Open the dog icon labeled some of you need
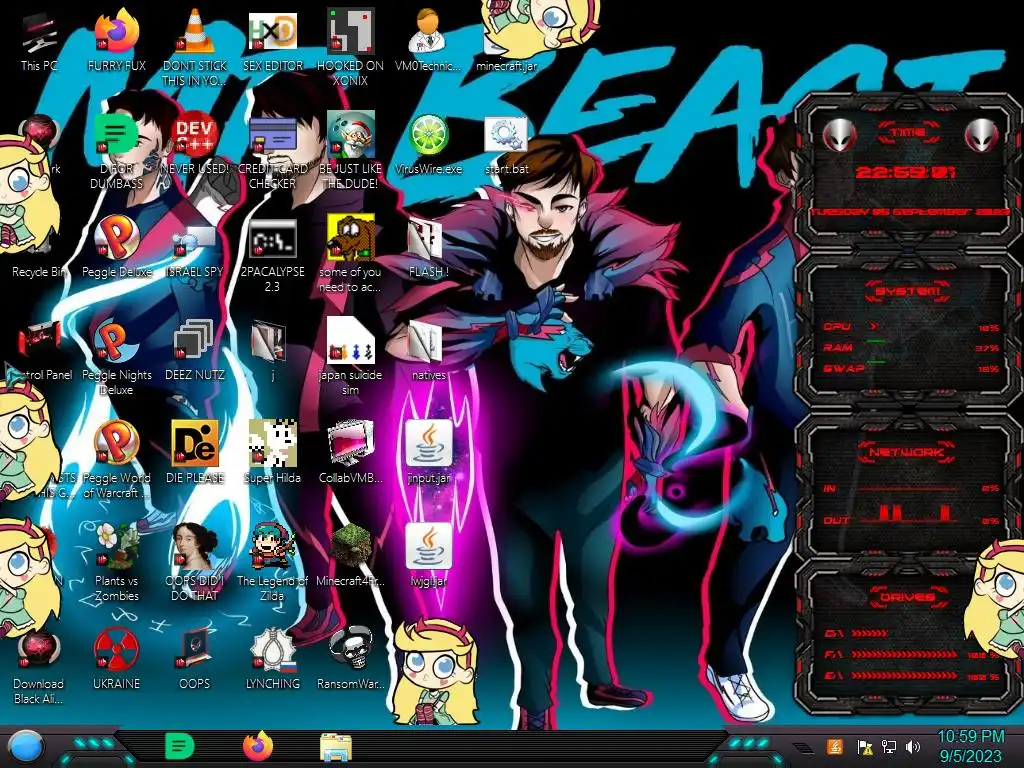1024x768 pixels. [351, 255]
